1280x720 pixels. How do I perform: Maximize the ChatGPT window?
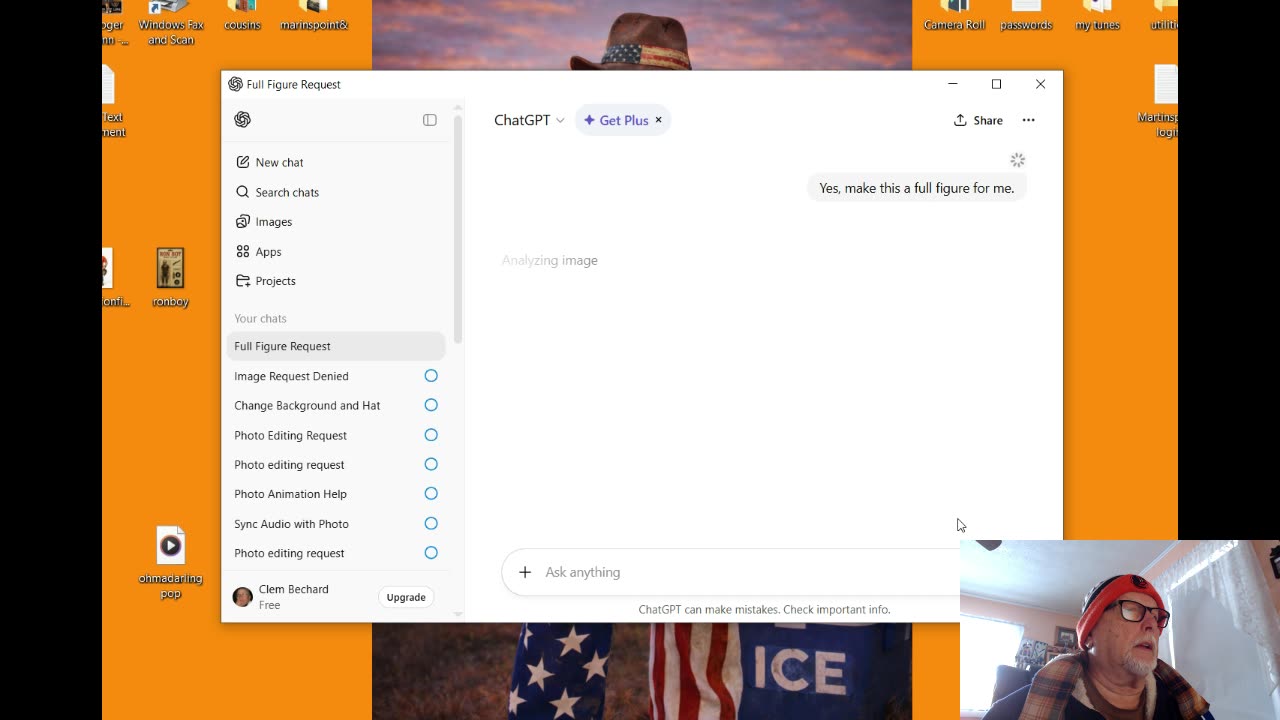[x=996, y=84]
